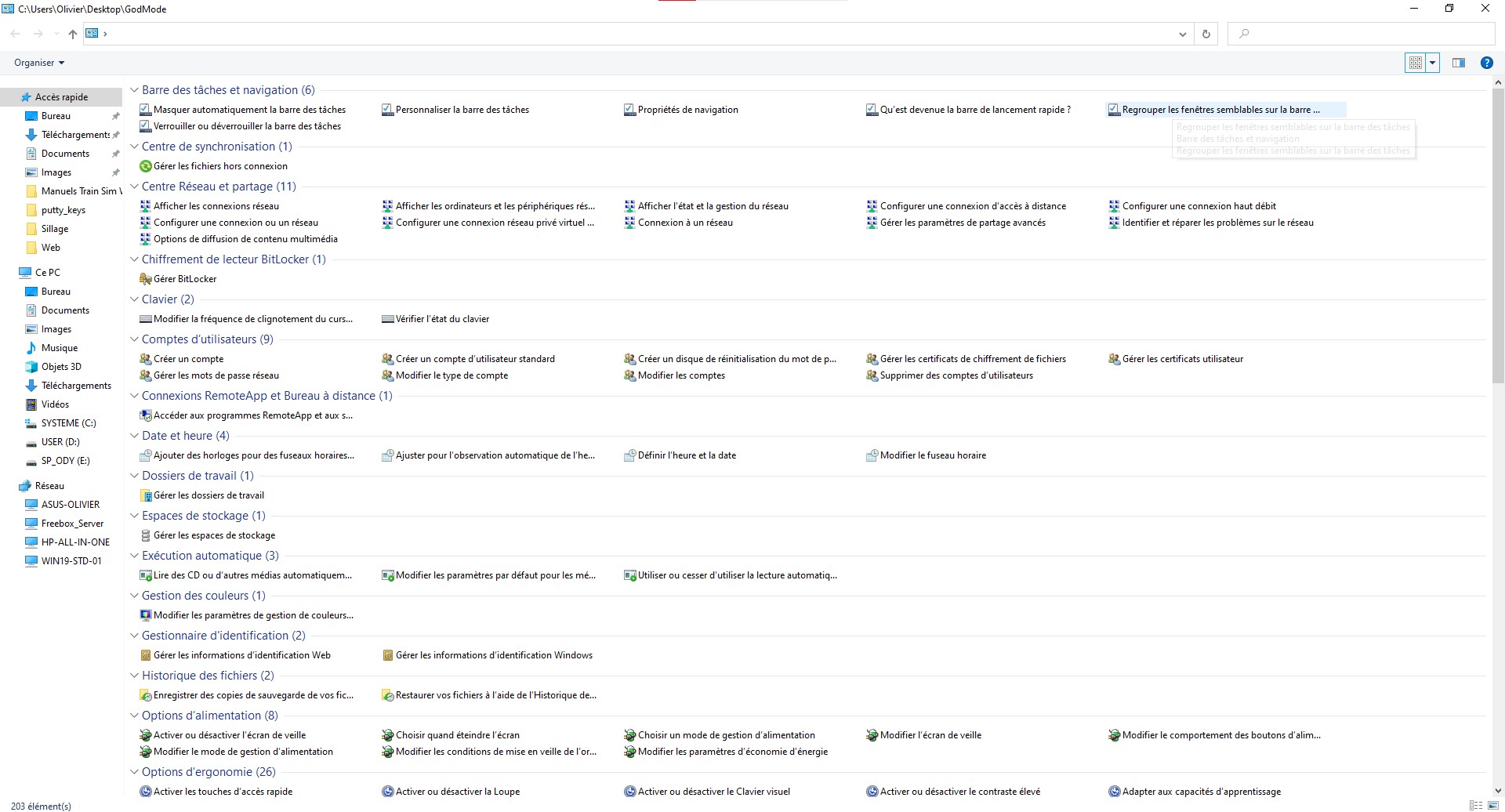Image resolution: width=1505 pixels, height=812 pixels.
Task: Click the Gérer BitLocker icon
Action: (x=145, y=279)
